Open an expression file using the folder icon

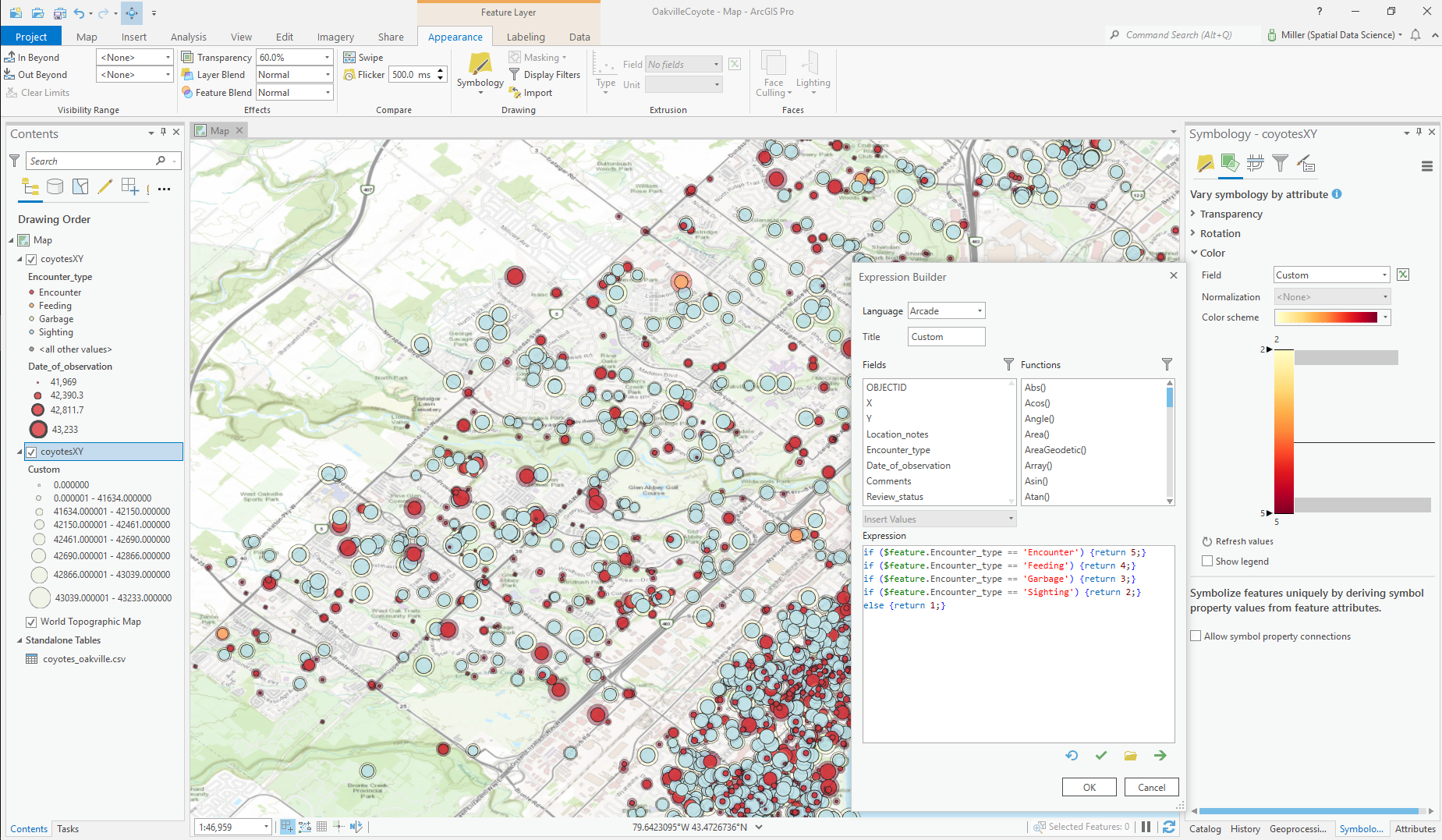[1130, 755]
